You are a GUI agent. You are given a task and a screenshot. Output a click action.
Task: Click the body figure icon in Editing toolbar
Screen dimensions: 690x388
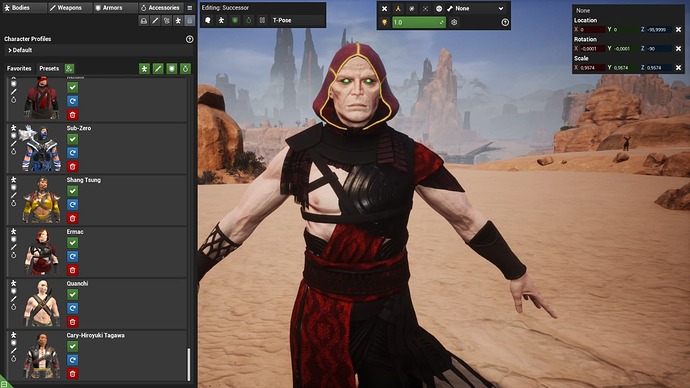click(x=221, y=20)
